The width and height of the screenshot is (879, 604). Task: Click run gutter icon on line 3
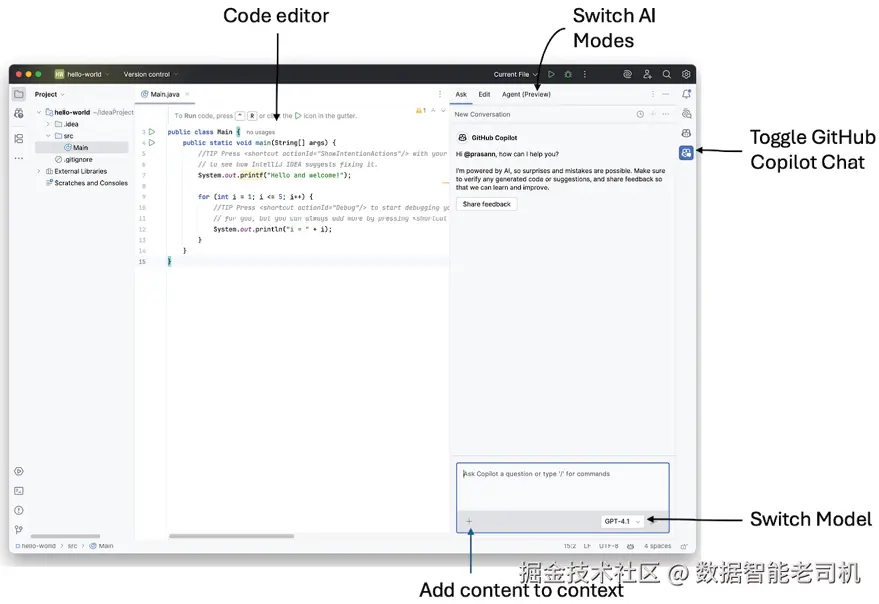click(x=152, y=132)
